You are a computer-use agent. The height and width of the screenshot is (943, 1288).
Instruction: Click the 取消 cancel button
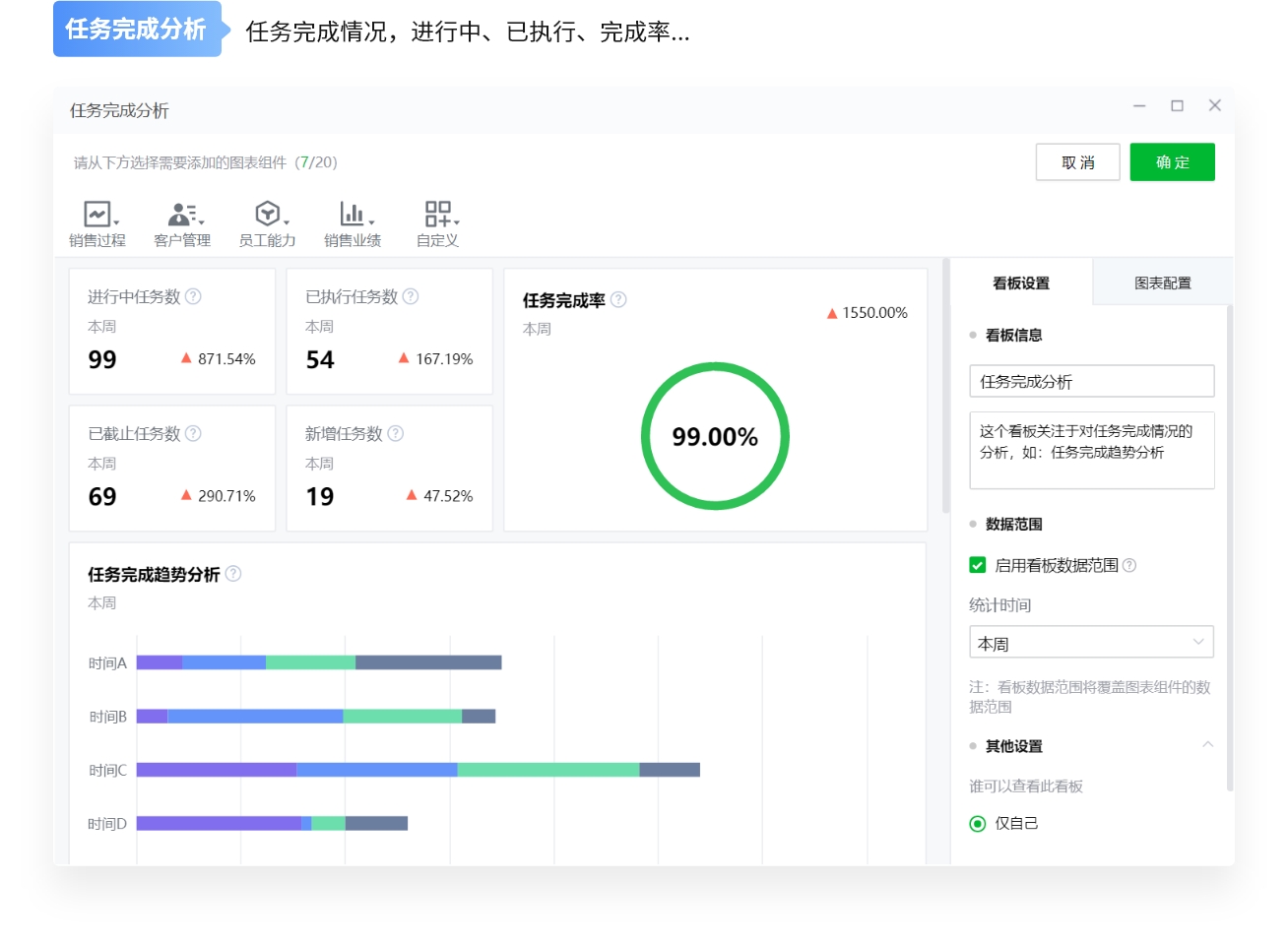1077,161
